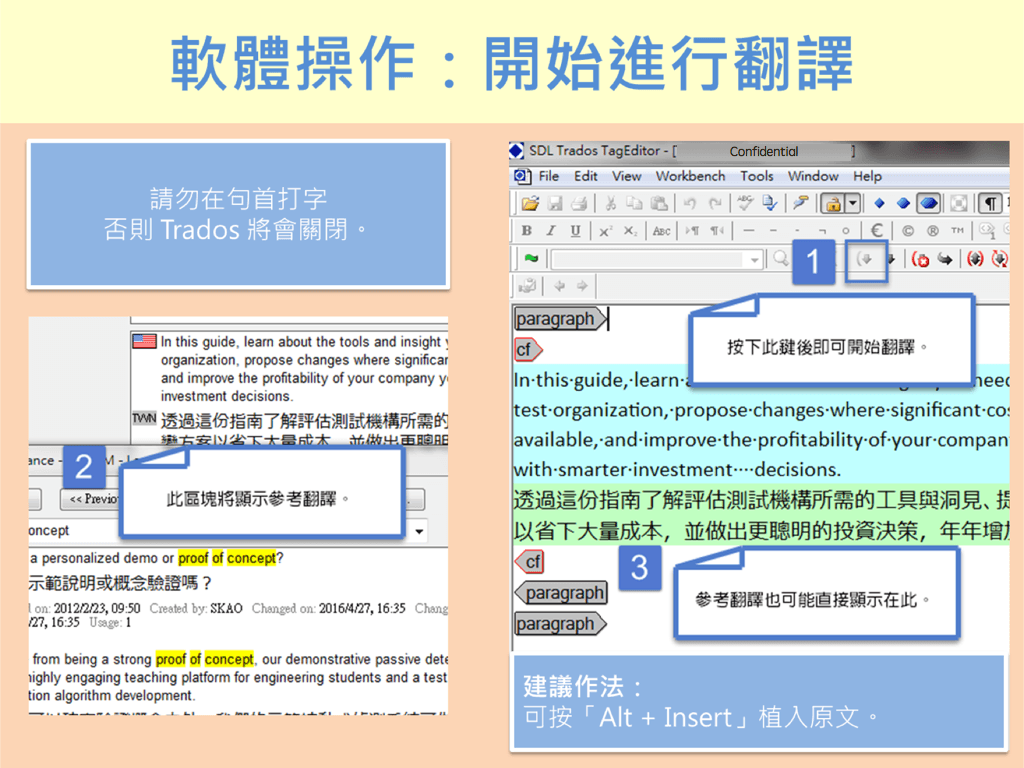
Task: Toggle Bold formatting
Action: click(x=527, y=231)
